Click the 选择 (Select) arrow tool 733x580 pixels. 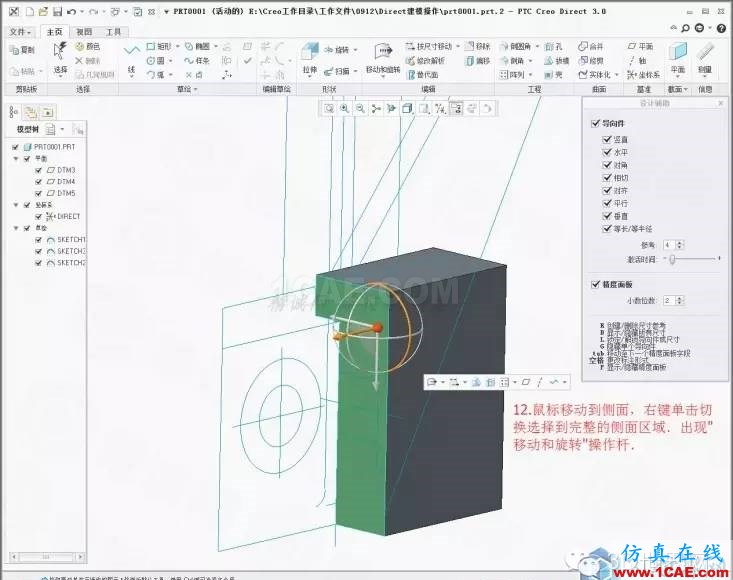(60, 60)
